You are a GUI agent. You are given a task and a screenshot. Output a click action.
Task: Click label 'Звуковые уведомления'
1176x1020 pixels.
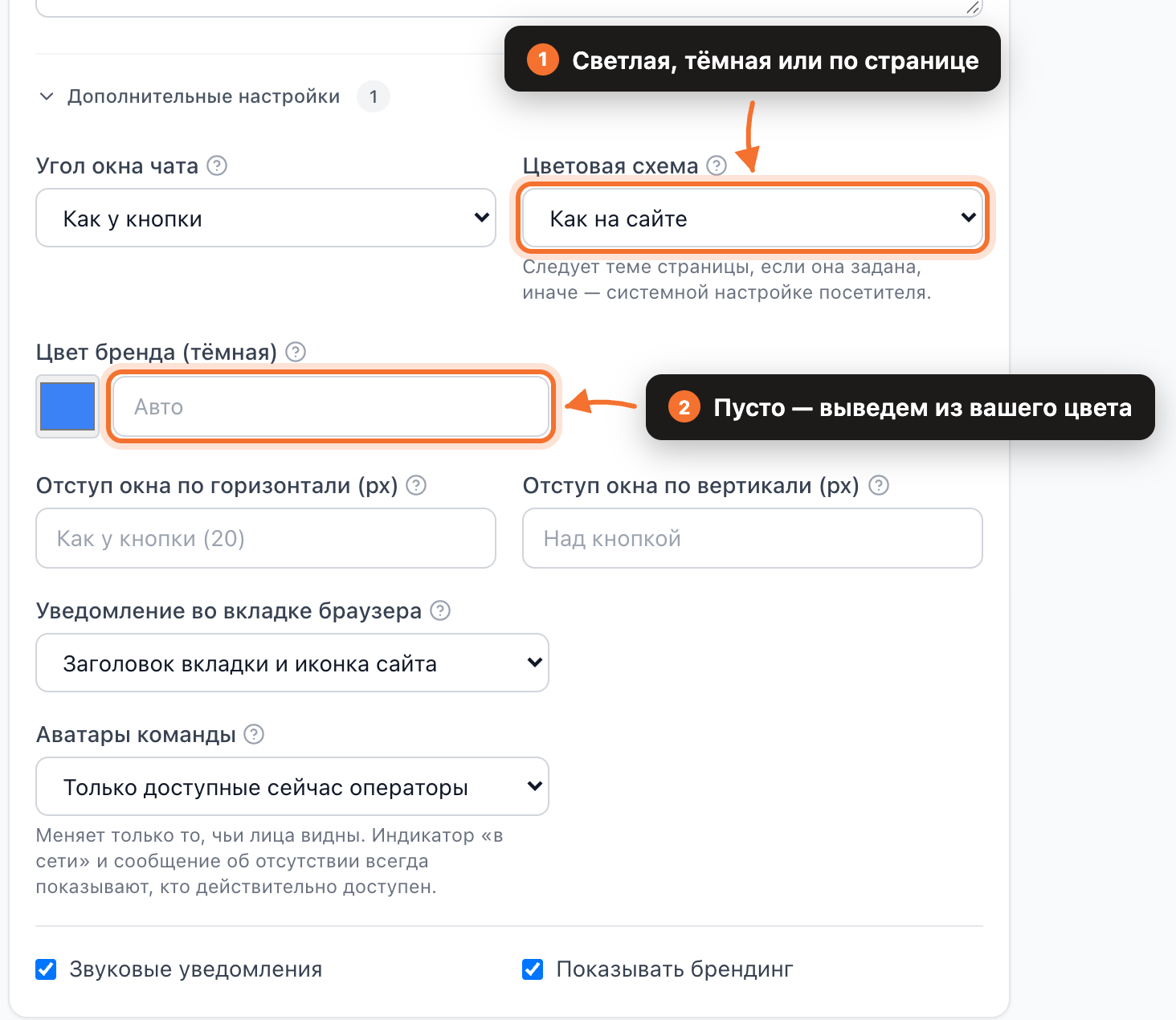tap(196, 969)
